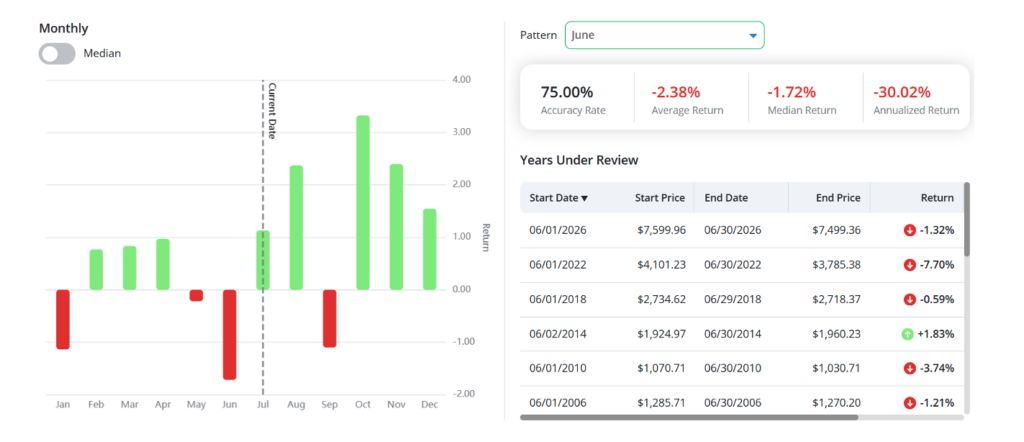The height and width of the screenshot is (442, 1024).
Task: Click the End Price column header
Action: pos(838,198)
